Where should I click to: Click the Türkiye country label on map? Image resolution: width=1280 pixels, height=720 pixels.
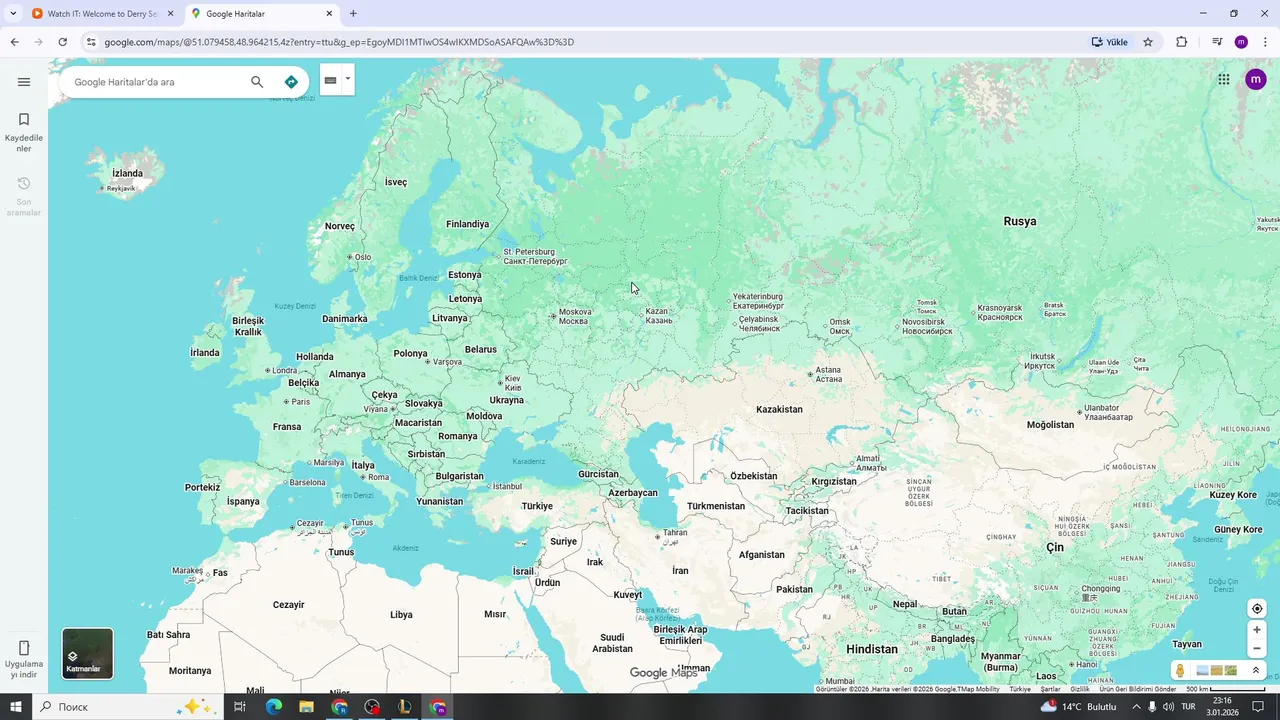pos(537,506)
